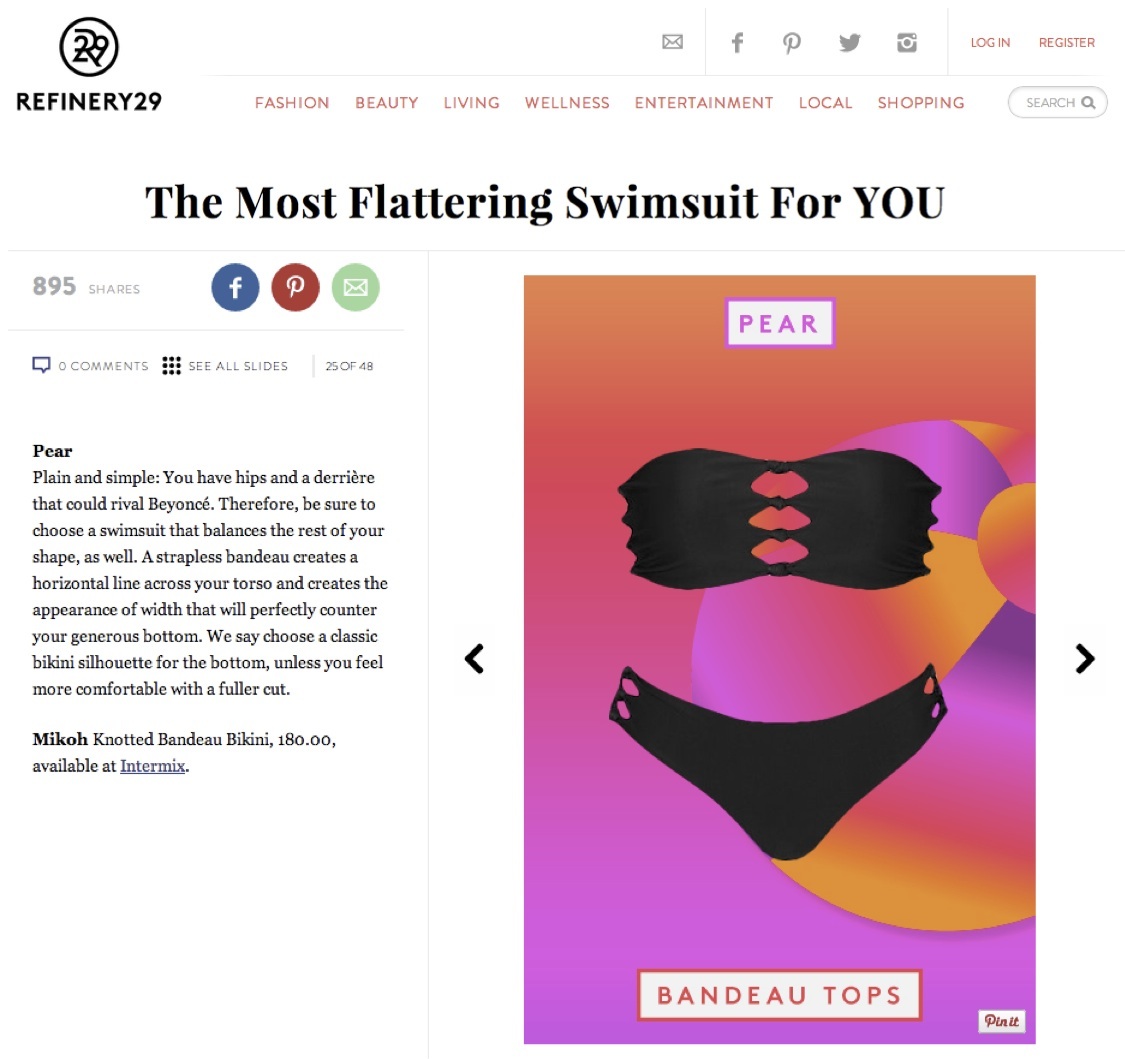The height and width of the screenshot is (1059, 1125).
Task: Open Pinterest icon in header
Action: click(x=791, y=43)
